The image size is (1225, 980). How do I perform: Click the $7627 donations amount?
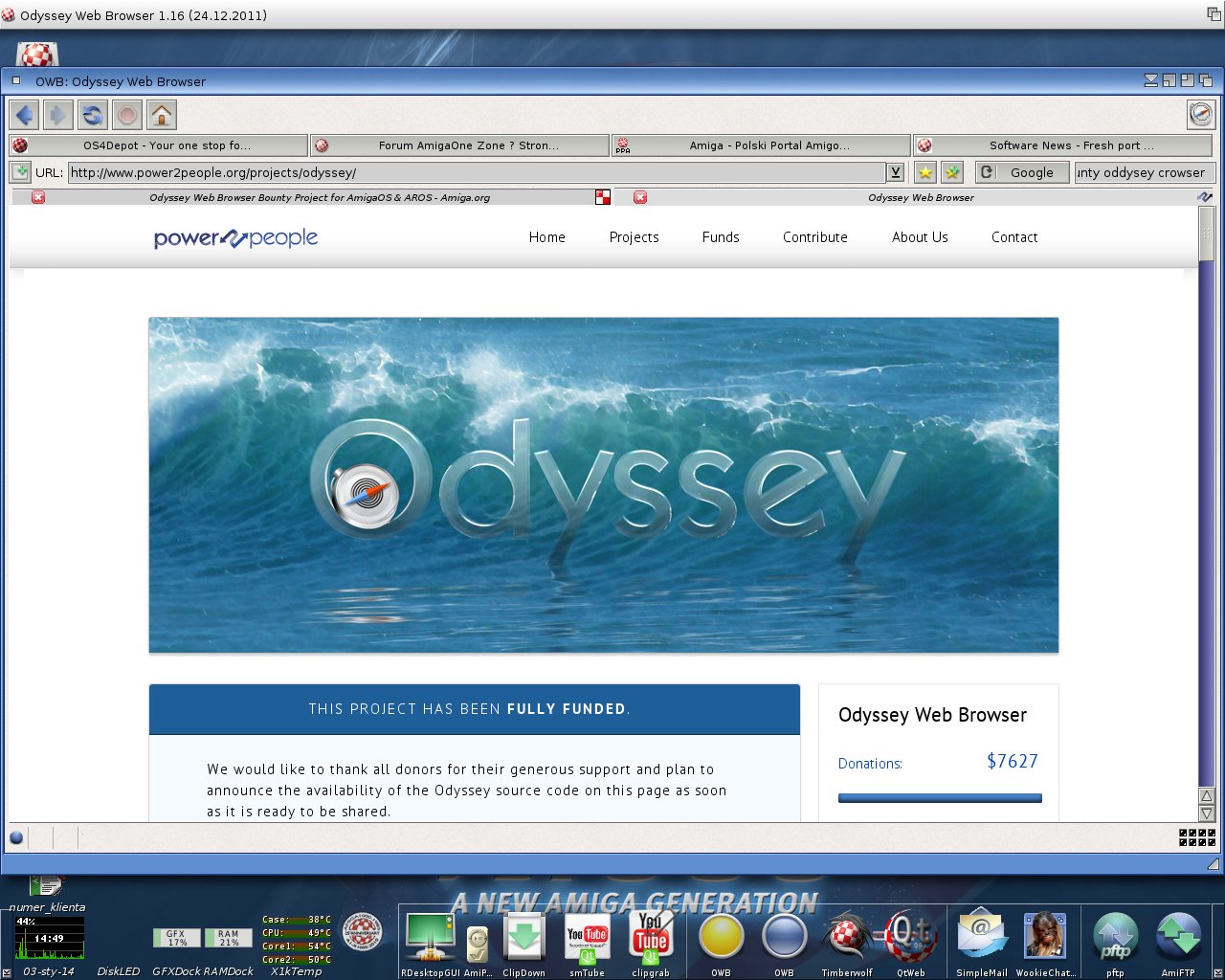click(x=1013, y=762)
